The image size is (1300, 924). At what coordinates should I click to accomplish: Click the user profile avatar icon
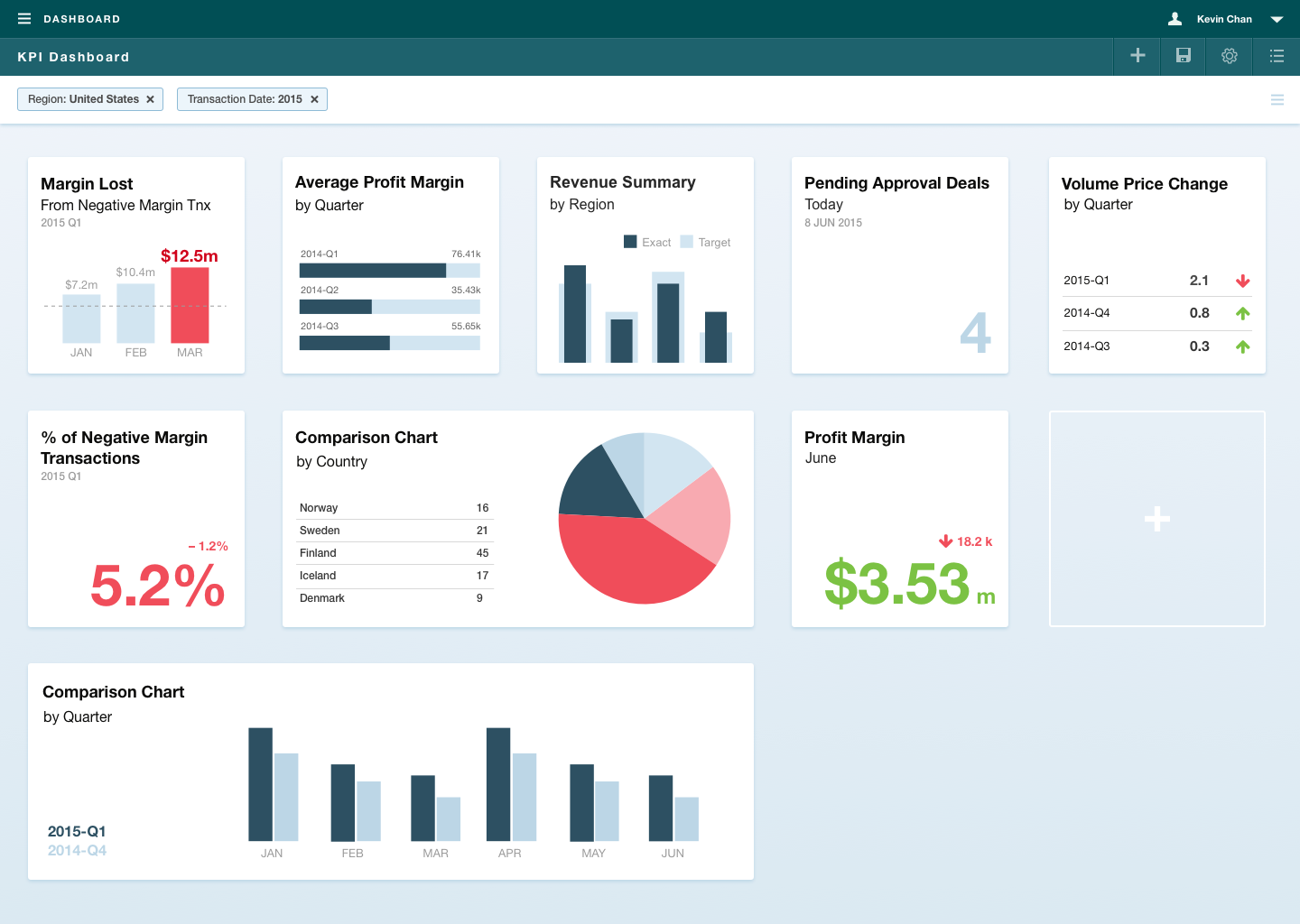point(1175,19)
